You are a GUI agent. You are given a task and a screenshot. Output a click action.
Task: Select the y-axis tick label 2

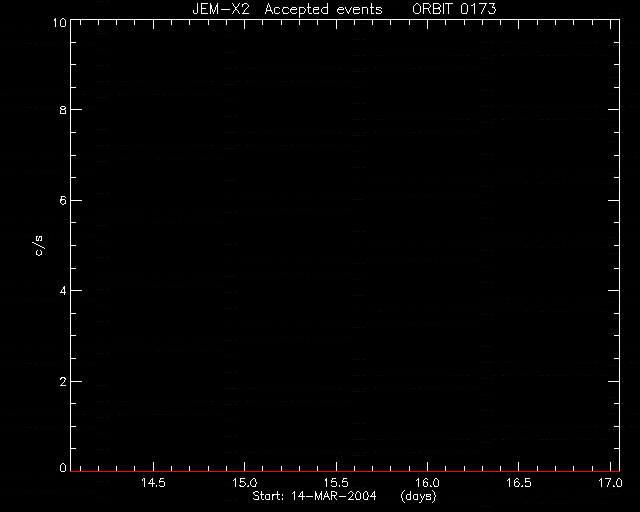pyautogui.click(x=63, y=382)
